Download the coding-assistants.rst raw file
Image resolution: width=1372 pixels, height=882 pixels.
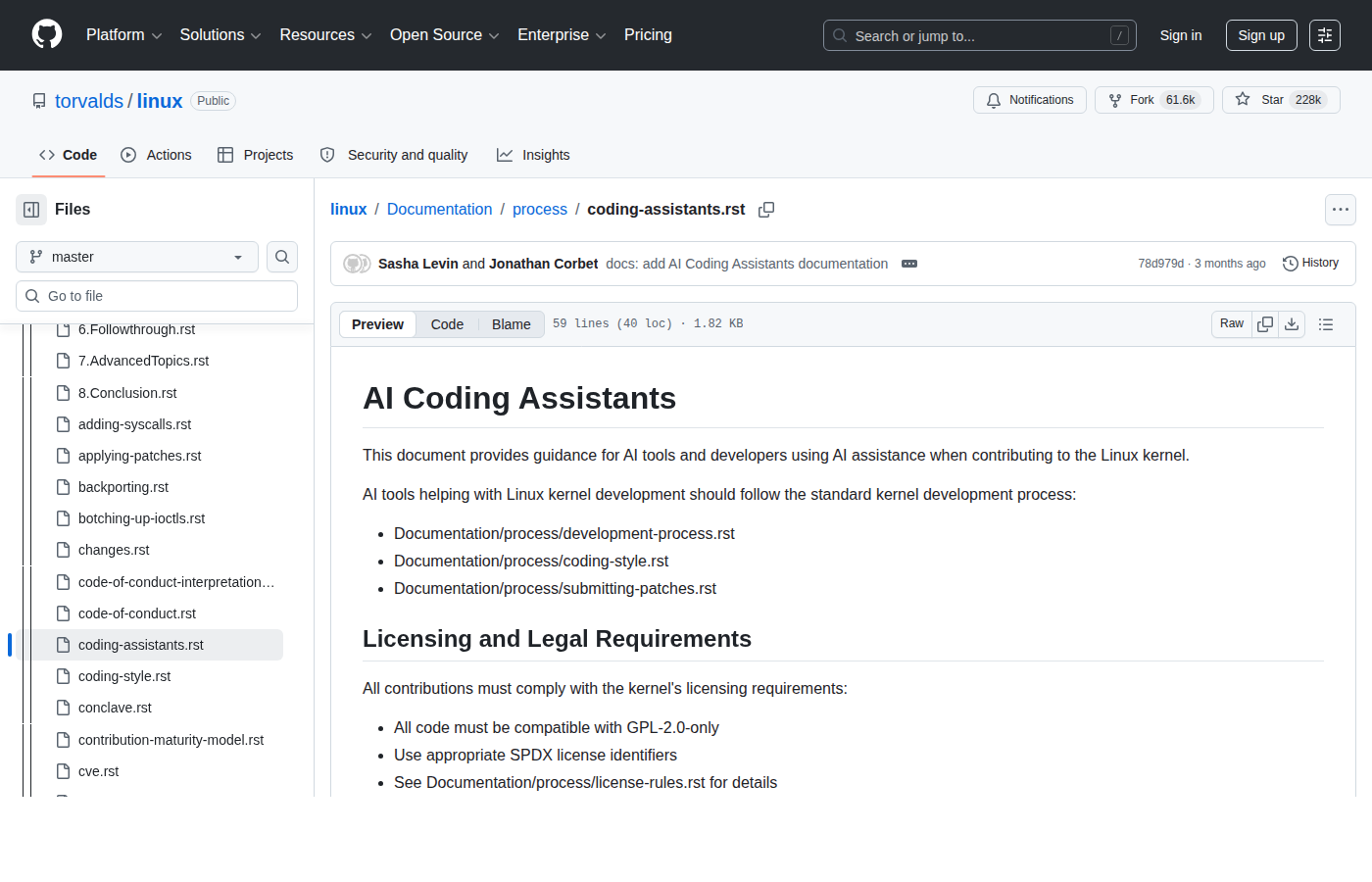point(1292,323)
